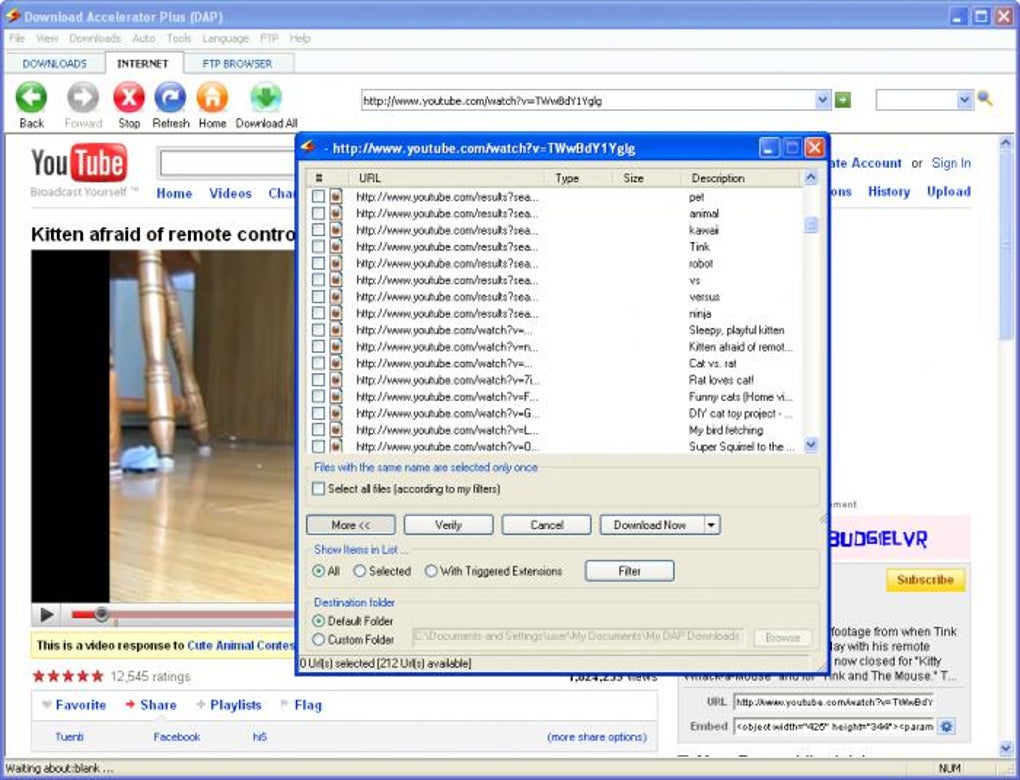Select the 'Selected' radio button
1020x780 pixels.
[359, 571]
